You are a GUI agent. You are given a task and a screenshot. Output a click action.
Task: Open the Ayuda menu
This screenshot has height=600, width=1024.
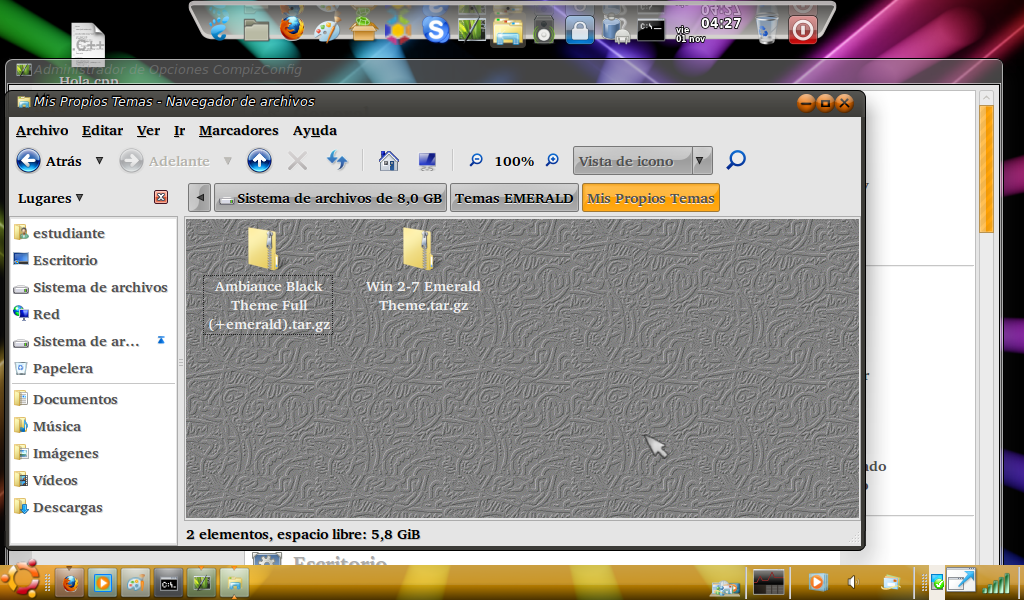[315, 131]
